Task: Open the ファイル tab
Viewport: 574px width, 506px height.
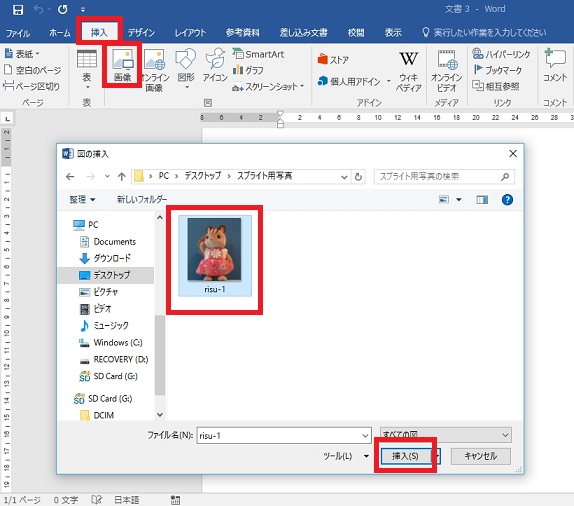Action: tap(18, 33)
